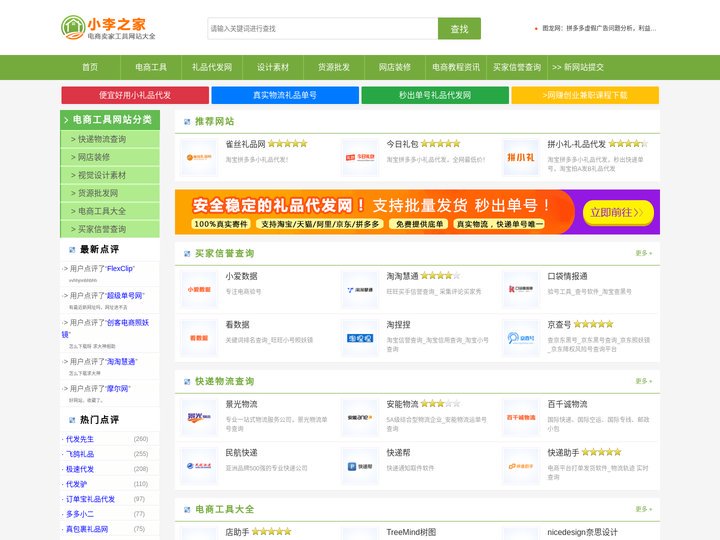Open the 雀丝礼品网 logo thumbnail
Viewport: 720px width, 540px height.
point(199,158)
